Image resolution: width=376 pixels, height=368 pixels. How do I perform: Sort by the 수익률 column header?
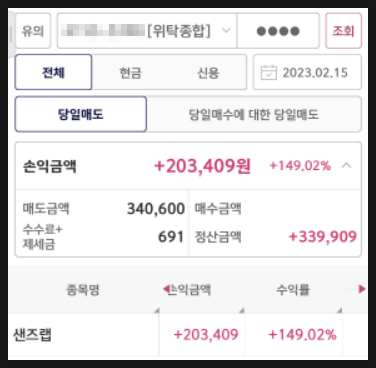[293, 290]
